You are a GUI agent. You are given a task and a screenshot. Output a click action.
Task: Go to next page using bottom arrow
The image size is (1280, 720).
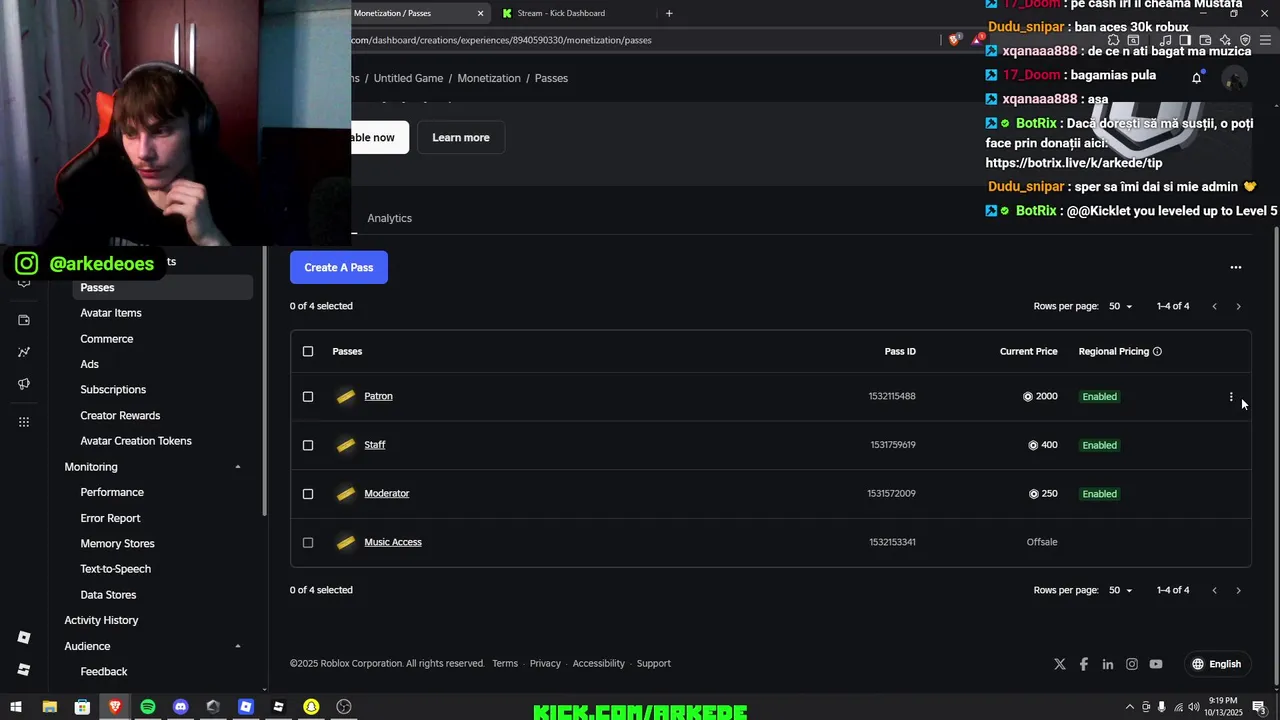pos(1238,590)
